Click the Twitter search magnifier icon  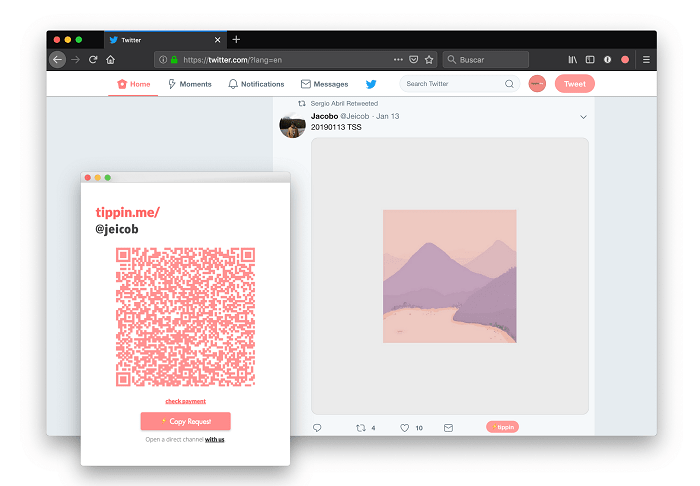click(509, 84)
